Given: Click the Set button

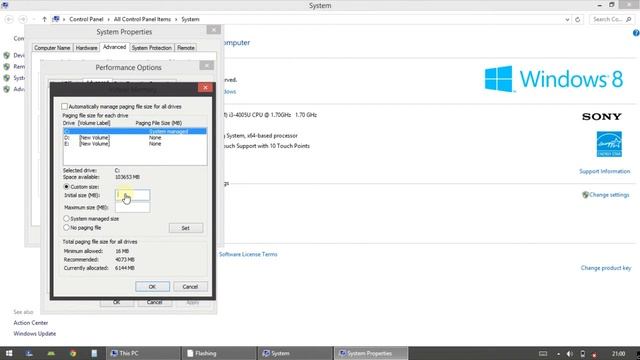Looking at the screenshot, I should [x=186, y=228].
